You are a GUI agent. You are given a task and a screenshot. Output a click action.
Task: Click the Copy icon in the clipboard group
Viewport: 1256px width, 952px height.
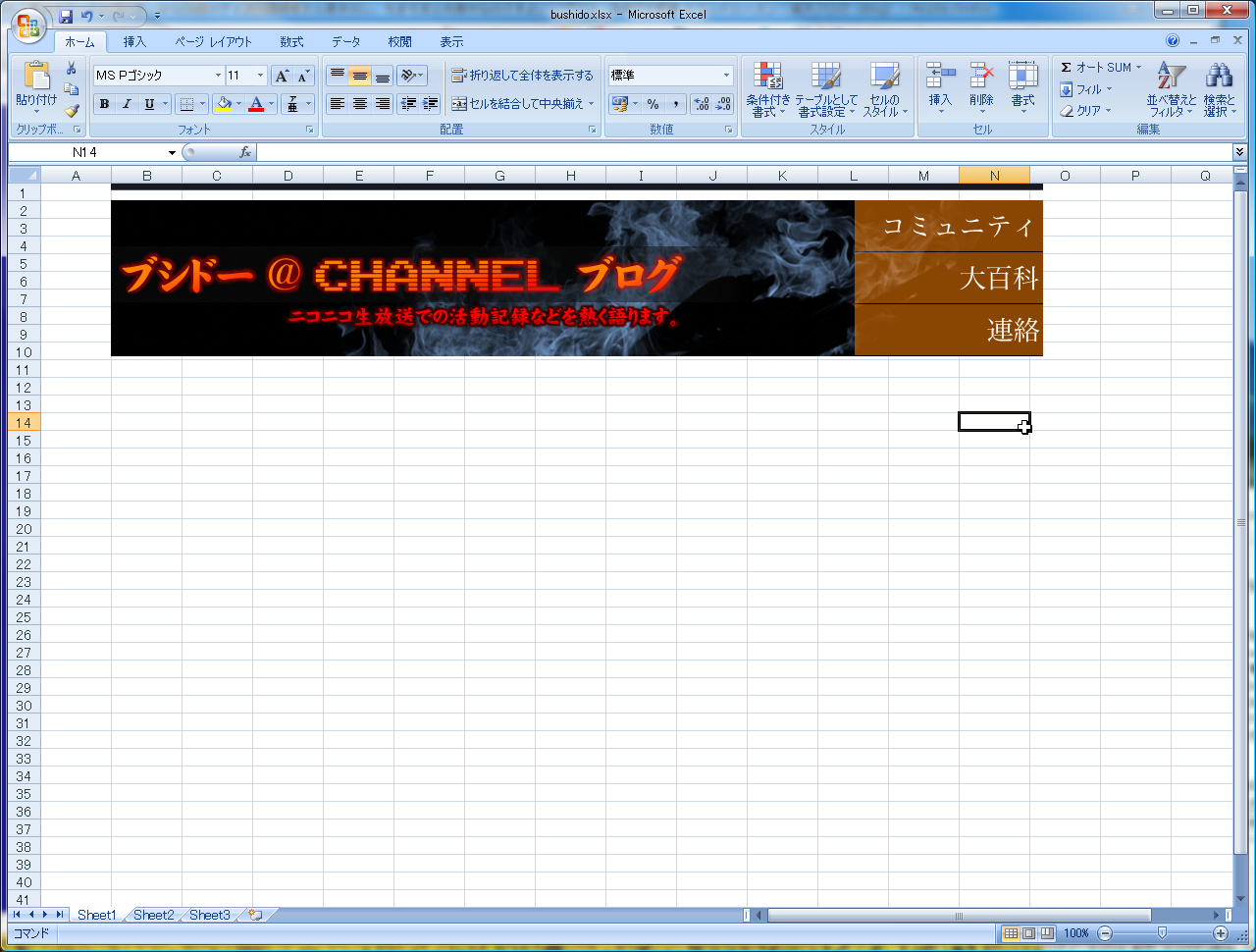click(x=71, y=89)
